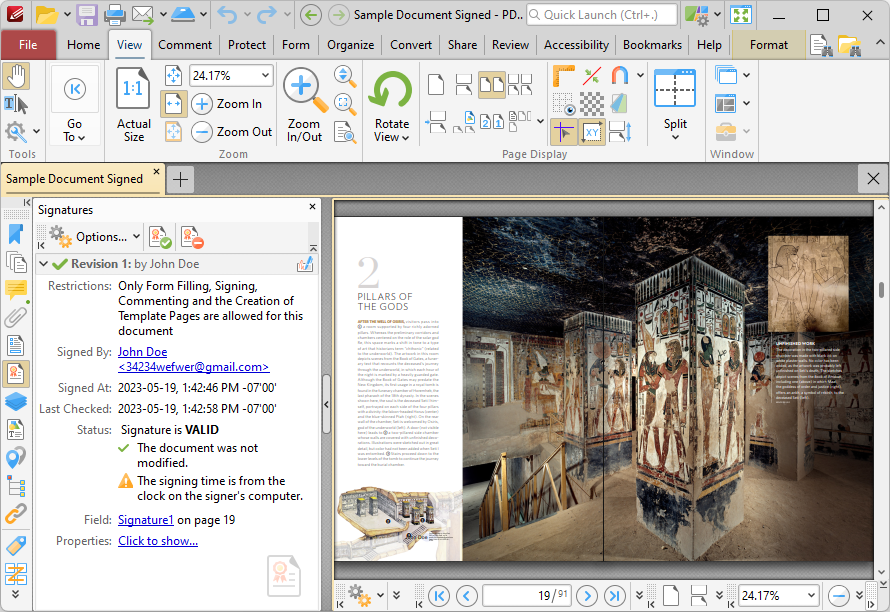890x612 pixels.
Task: Click Validate All Signatures icon
Action: click(x=159, y=237)
